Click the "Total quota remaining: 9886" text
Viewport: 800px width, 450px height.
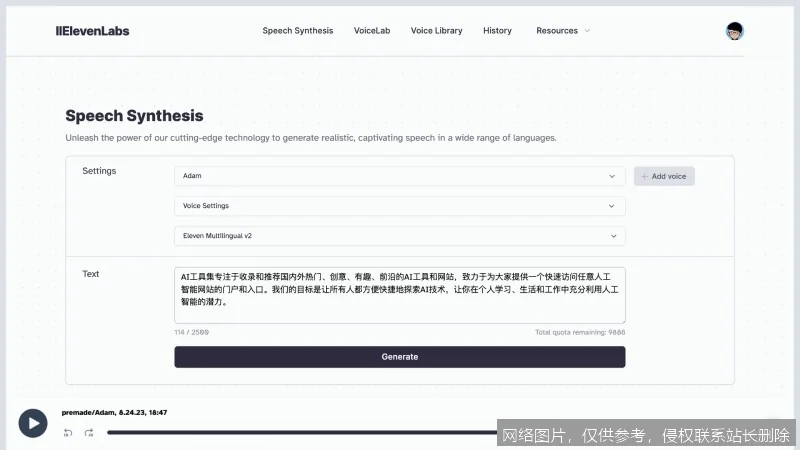click(x=580, y=332)
